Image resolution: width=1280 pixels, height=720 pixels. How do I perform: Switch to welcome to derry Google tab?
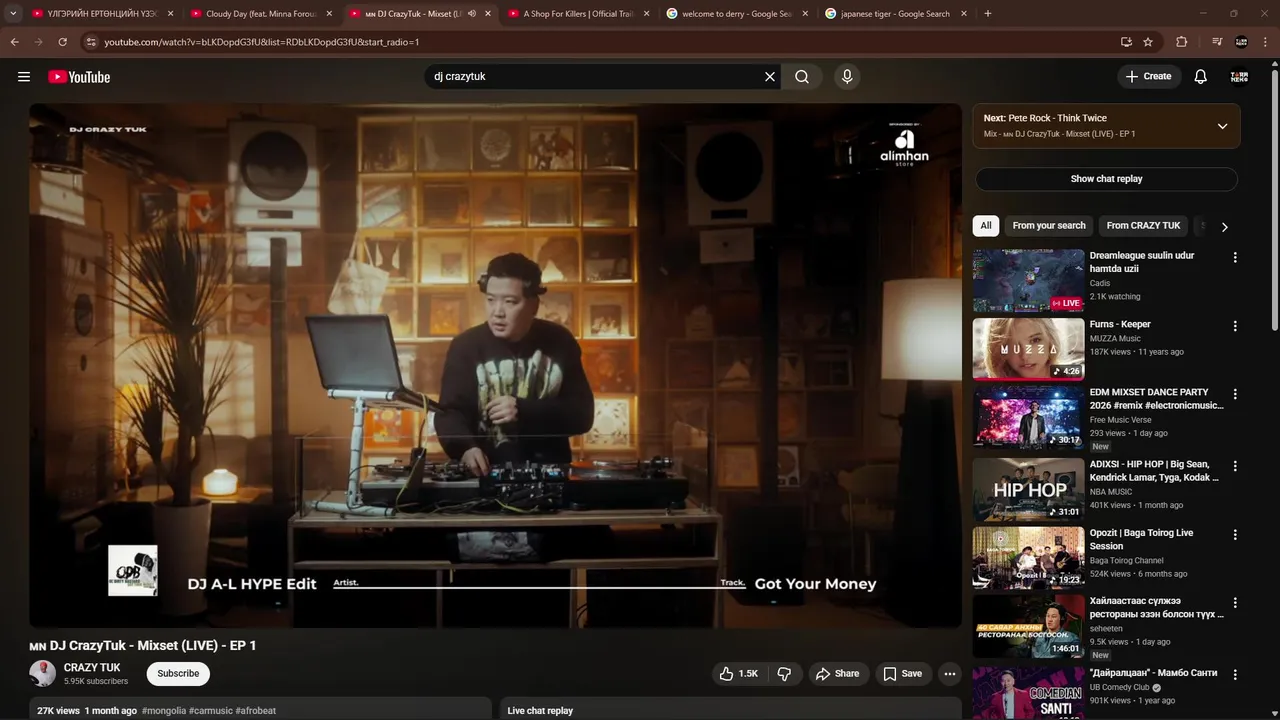click(736, 14)
